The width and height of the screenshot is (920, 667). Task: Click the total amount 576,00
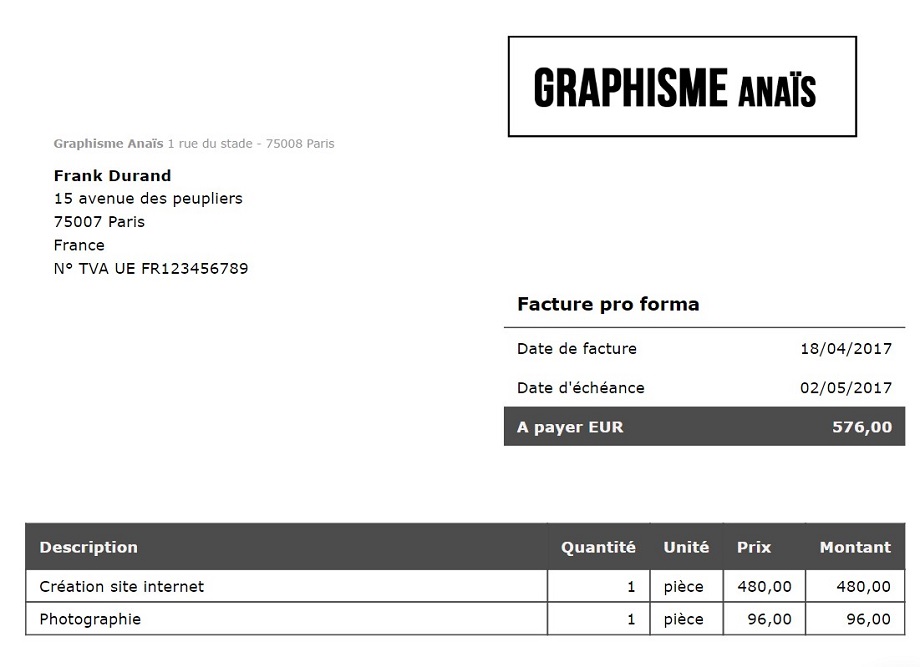[x=862, y=427]
